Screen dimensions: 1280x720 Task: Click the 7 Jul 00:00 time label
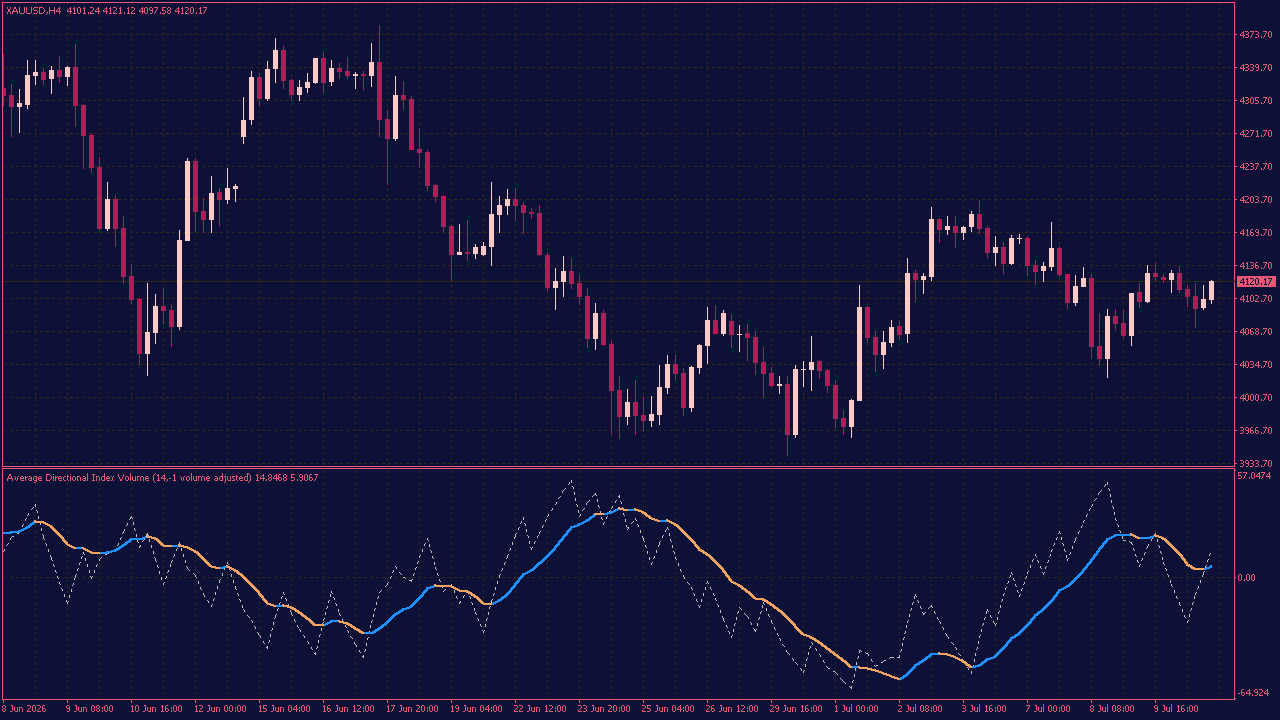(1048, 709)
